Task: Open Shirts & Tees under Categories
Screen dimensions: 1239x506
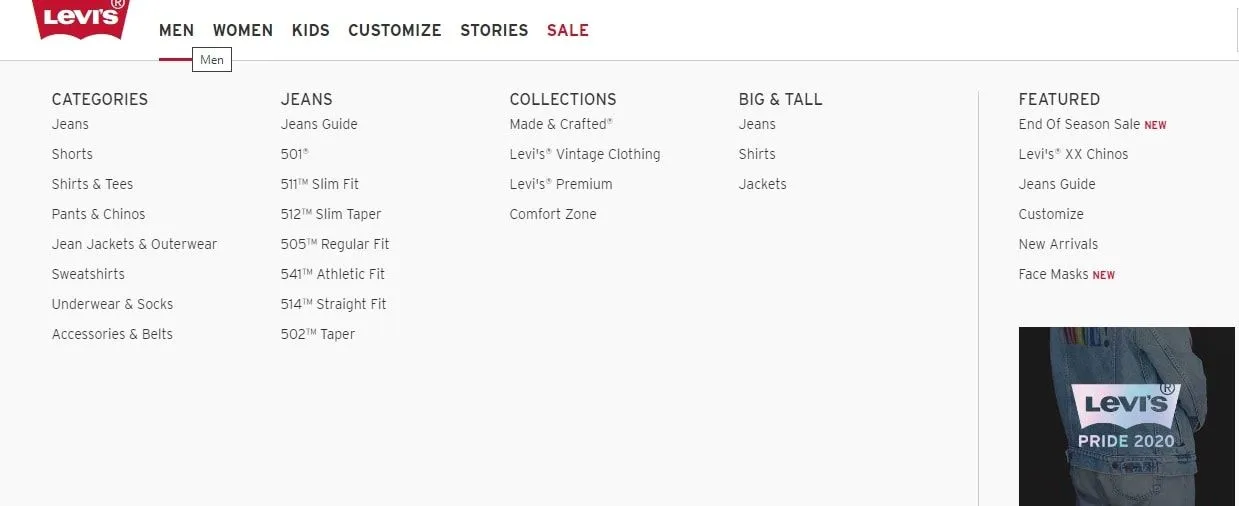Action: (x=93, y=184)
